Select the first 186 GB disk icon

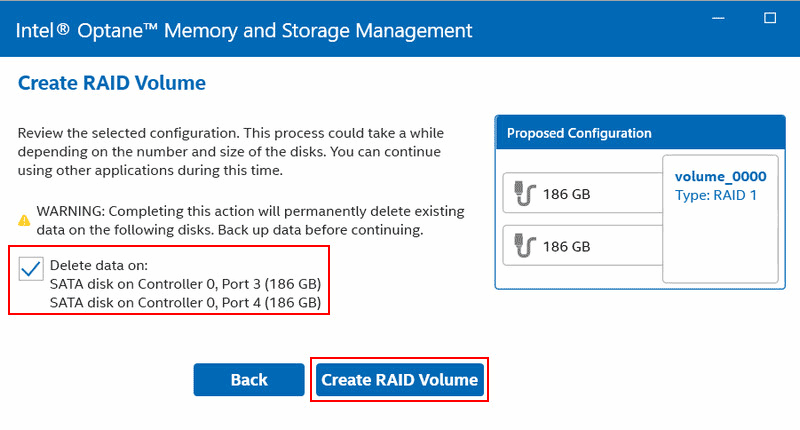pyautogui.click(x=525, y=194)
